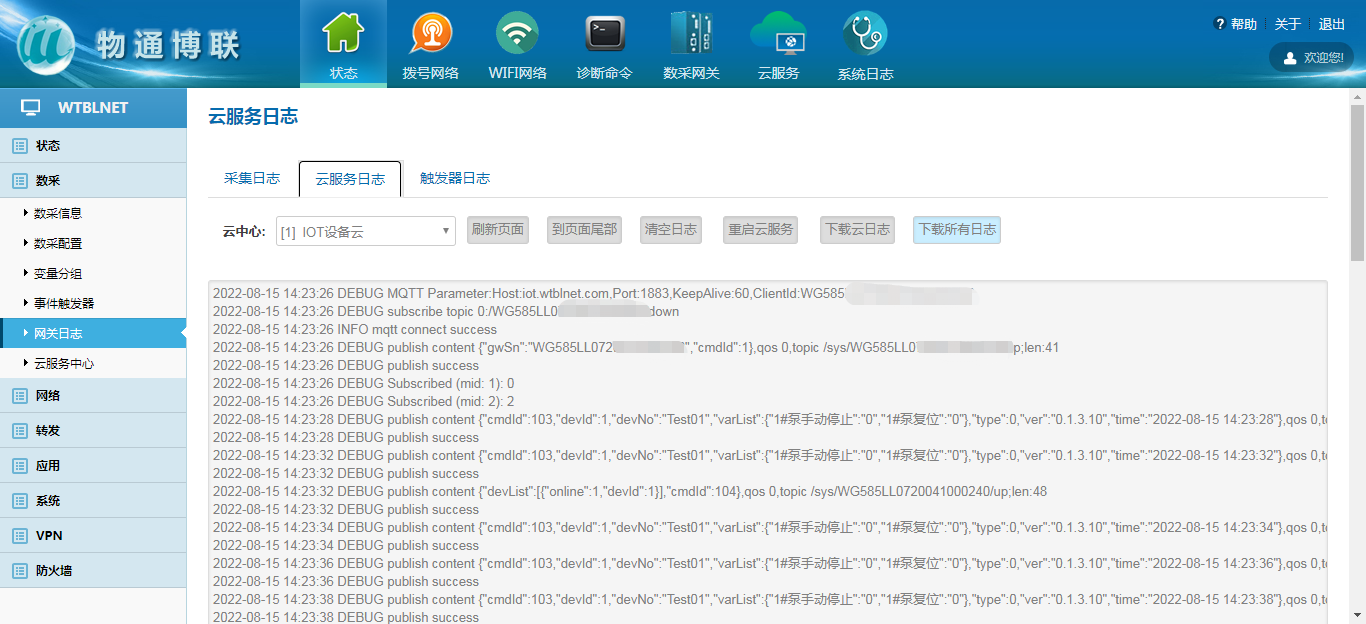
Task: Switch to the 触发器日志 tab
Action: point(454,179)
